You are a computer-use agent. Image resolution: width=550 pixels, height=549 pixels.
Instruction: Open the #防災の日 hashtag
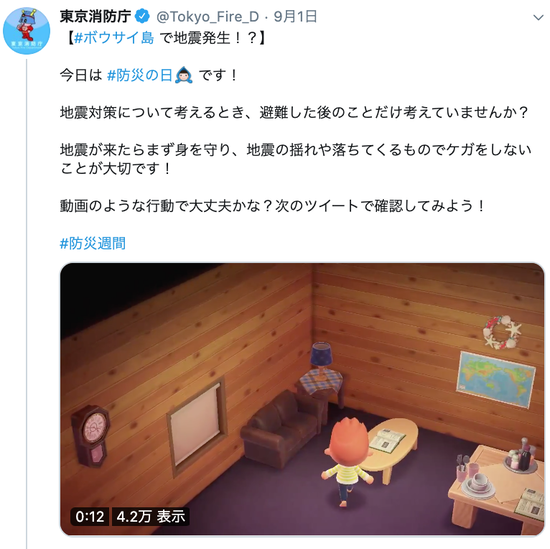click(139, 75)
